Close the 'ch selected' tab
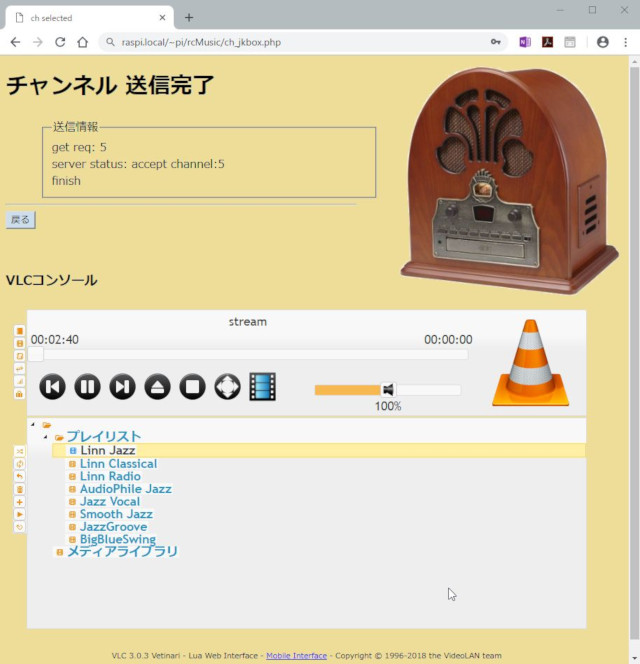 coord(162,18)
